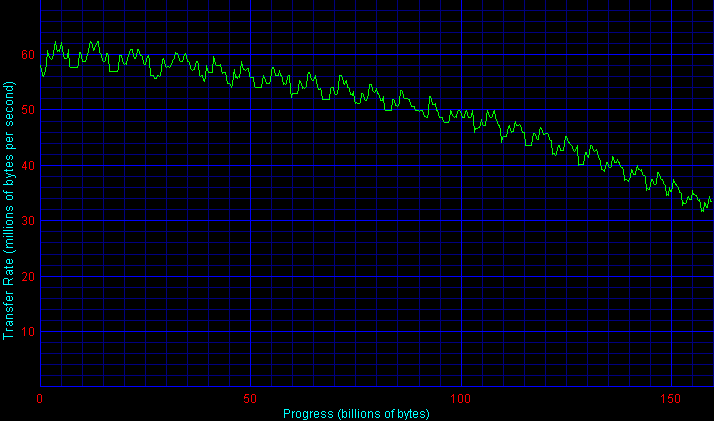
Task: Click the Y-axis label 50
Action: click(28, 110)
